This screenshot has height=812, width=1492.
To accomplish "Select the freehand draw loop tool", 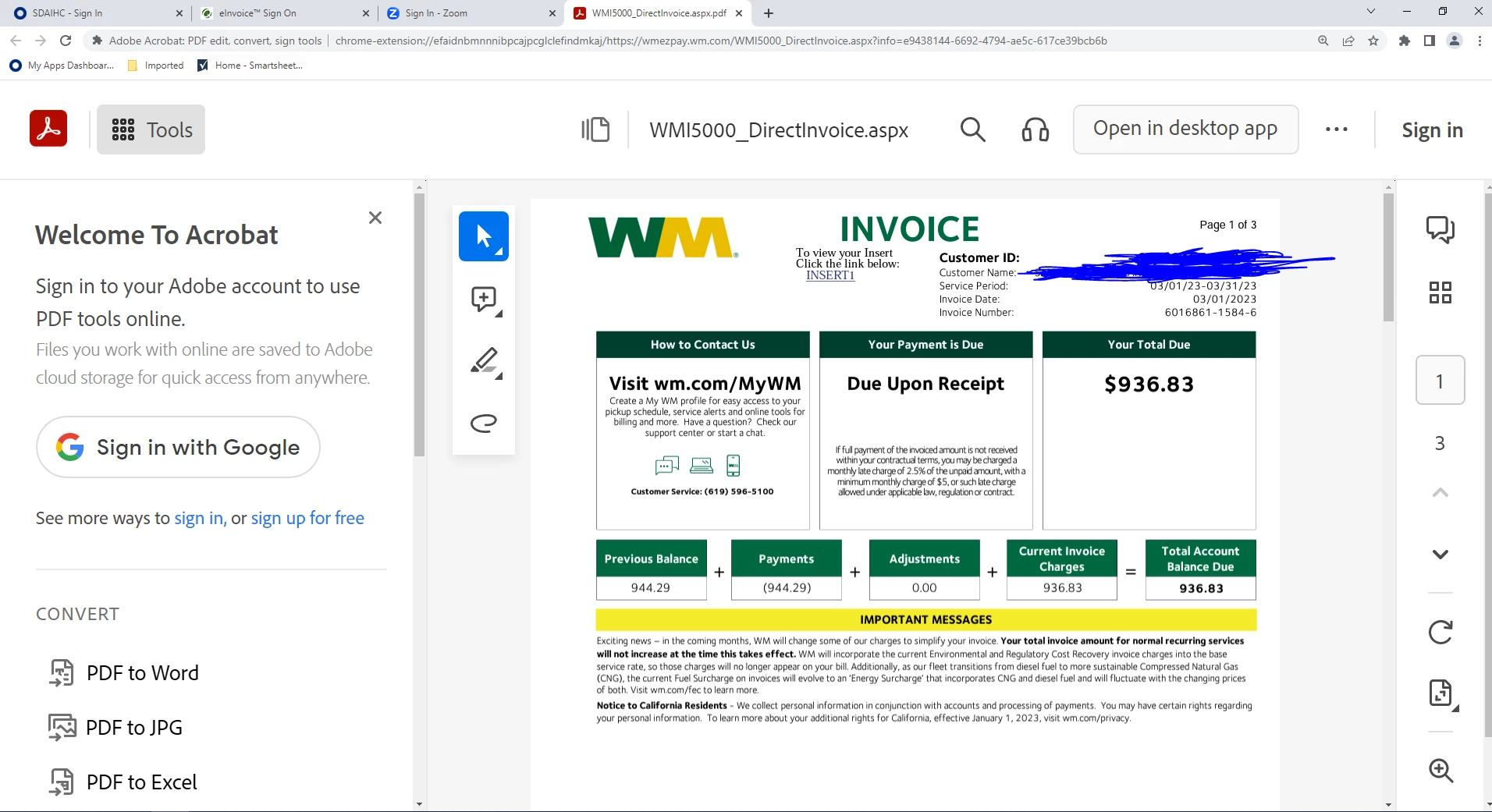I will click(x=484, y=423).
